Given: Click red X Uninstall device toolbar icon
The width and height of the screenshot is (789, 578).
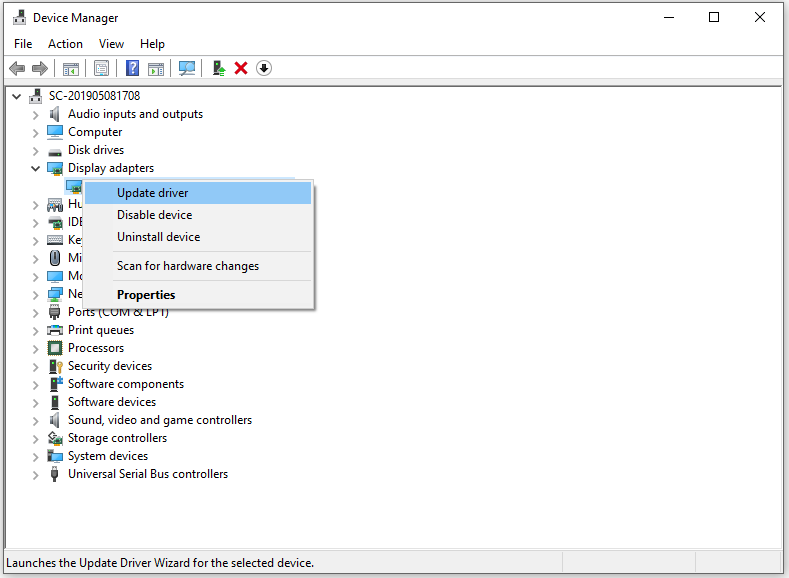Looking at the screenshot, I should (x=241, y=68).
